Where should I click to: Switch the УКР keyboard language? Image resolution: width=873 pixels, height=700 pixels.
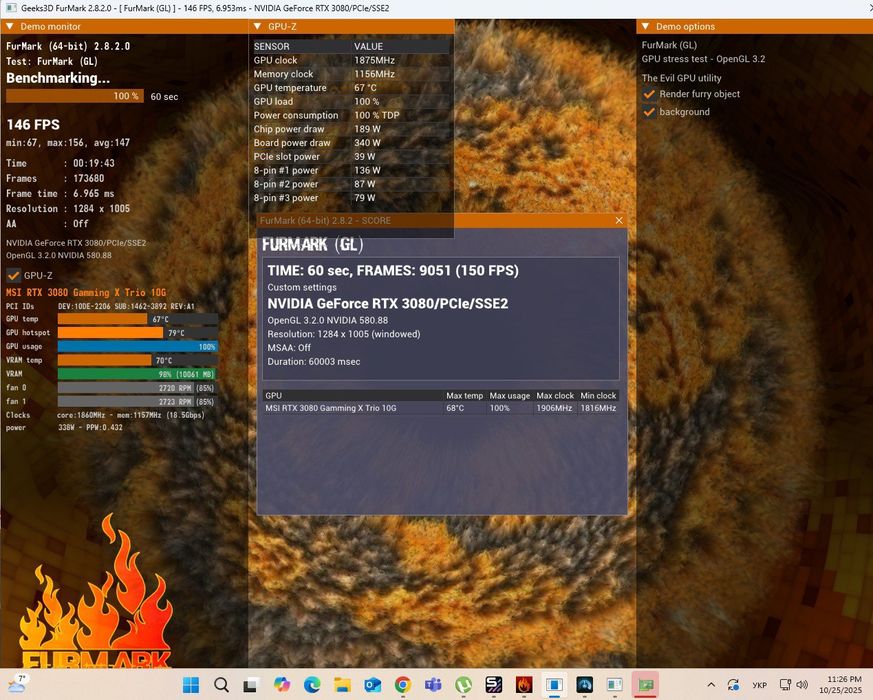759,685
